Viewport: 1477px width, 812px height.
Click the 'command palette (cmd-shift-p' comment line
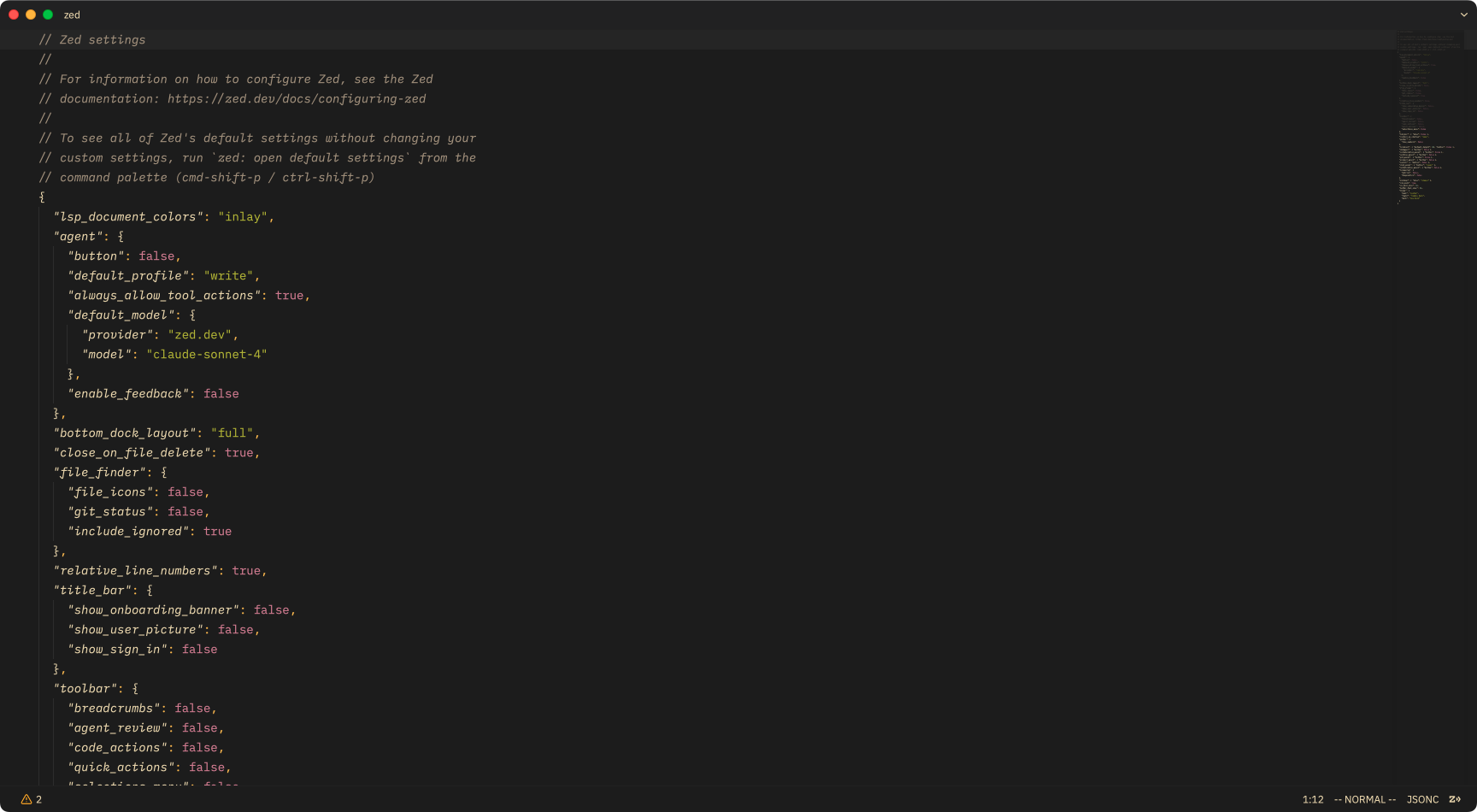point(207,178)
